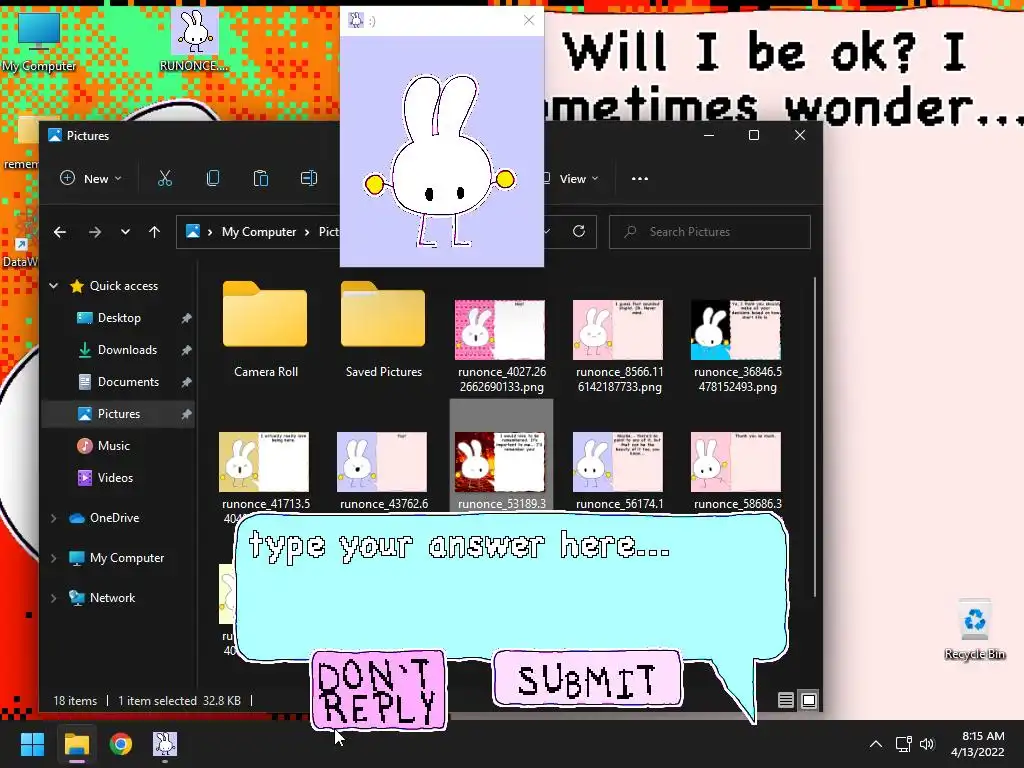Open the View dropdown menu
Viewport: 1024px width, 768px height.
[569, 178]
